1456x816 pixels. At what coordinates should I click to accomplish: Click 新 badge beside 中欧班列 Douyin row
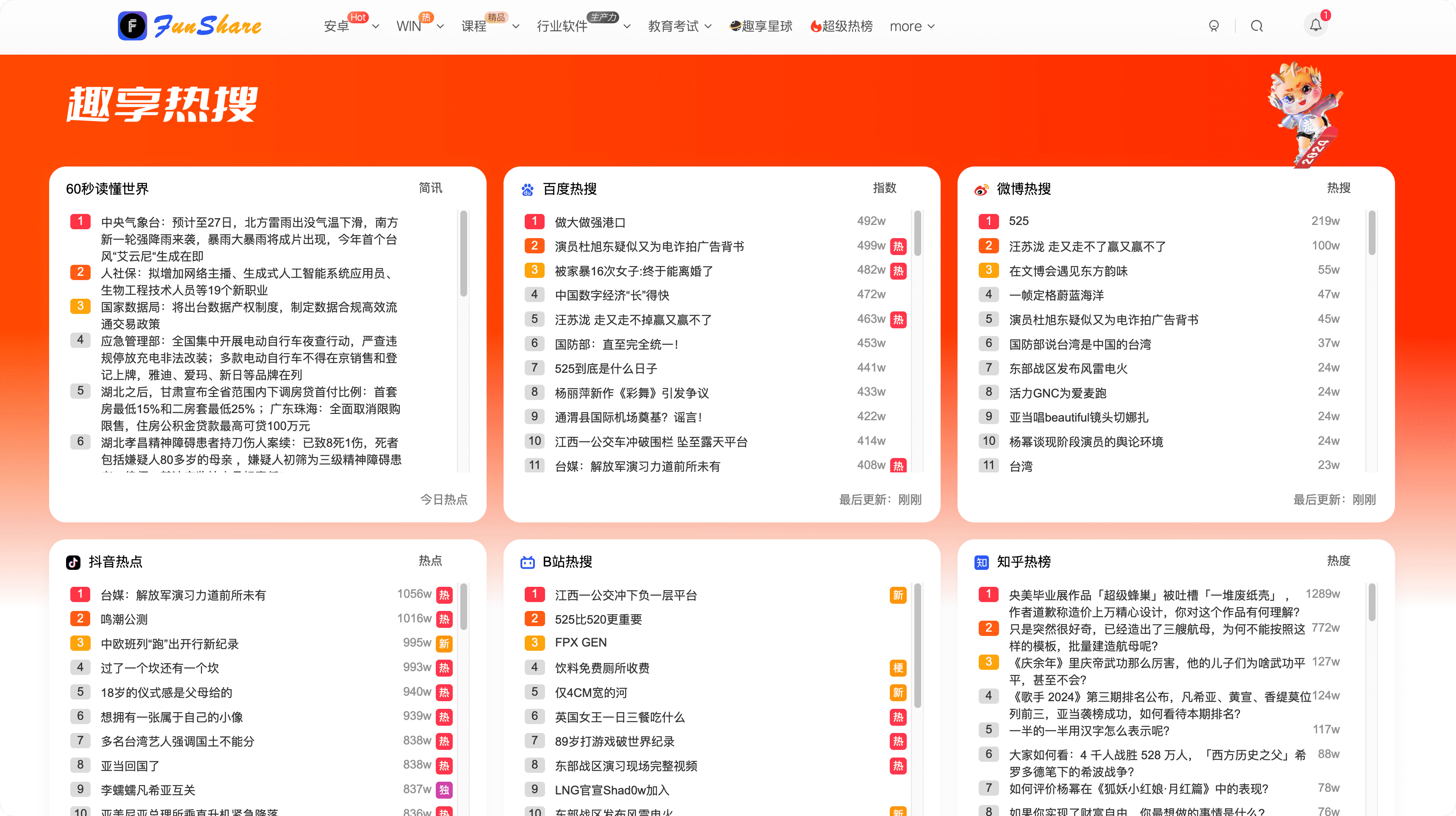[444, 644]
